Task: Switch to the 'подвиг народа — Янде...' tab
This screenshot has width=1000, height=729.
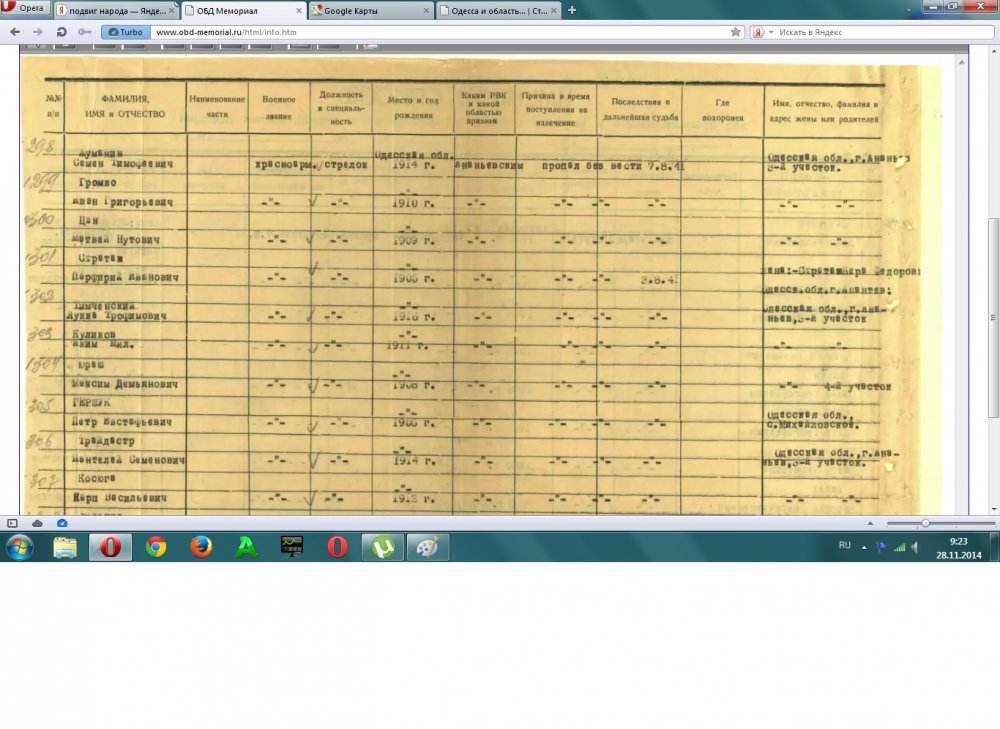Action: click(115, 11)
